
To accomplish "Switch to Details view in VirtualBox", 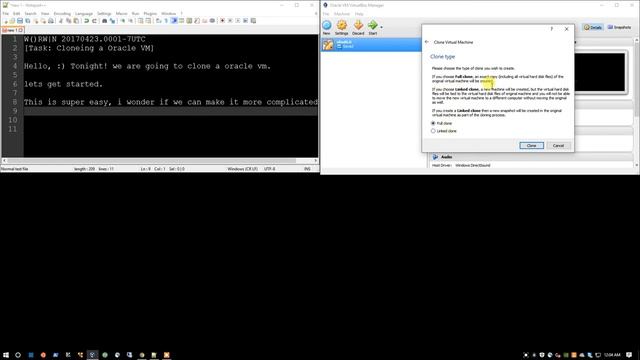I will (593, 27).
